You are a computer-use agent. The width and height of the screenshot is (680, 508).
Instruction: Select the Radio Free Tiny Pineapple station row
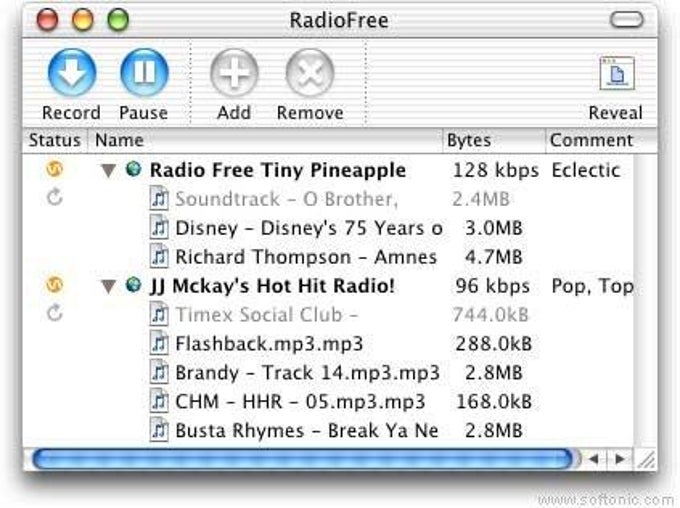(328, 170)
